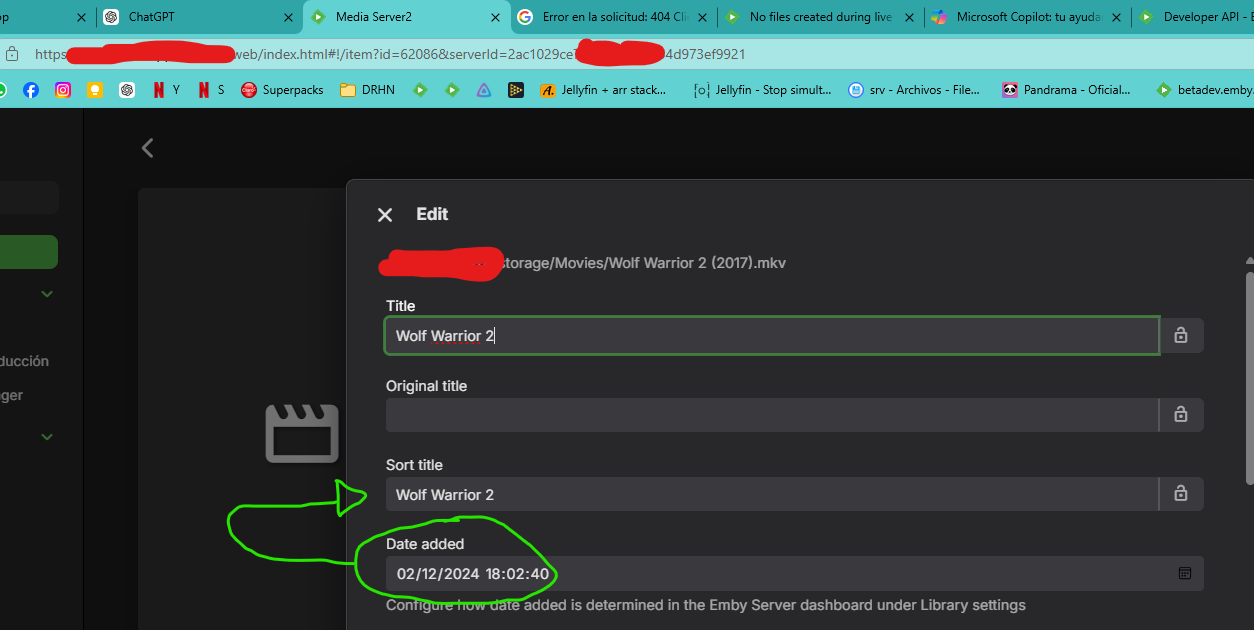Click the Netflix bookmark icon

(160, 89)
